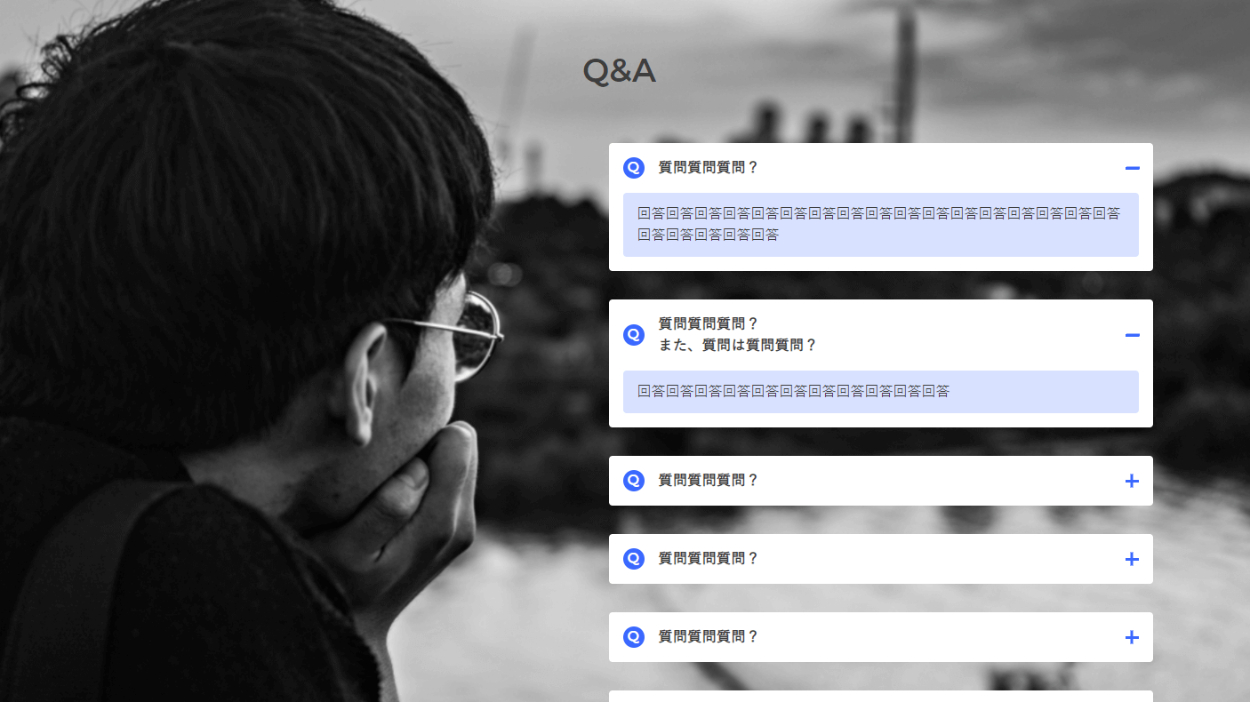Collapse the first question using its minus icon
The width and height of the screenshot is (1250, 702).
point(1132,169)
